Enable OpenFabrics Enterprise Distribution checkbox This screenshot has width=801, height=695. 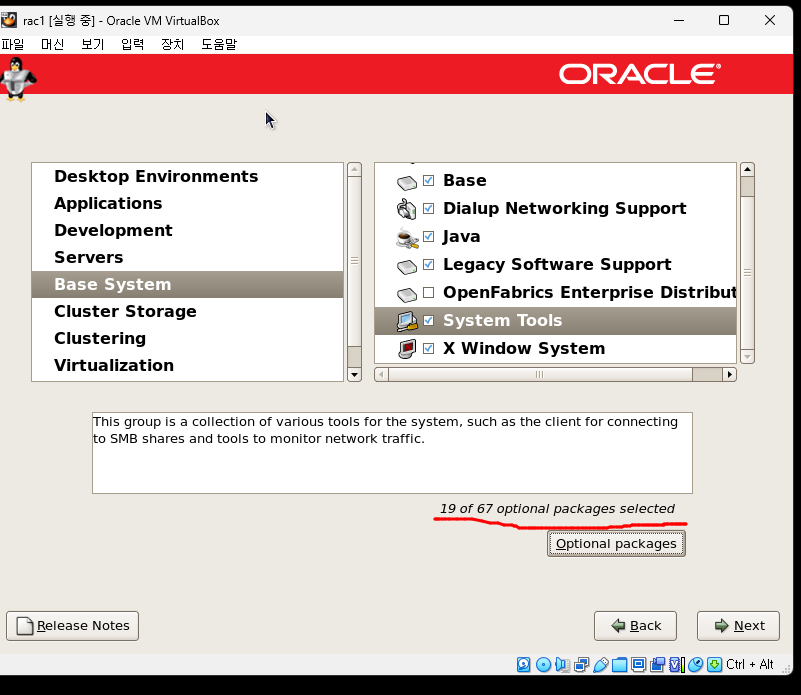tap(429, 292)
